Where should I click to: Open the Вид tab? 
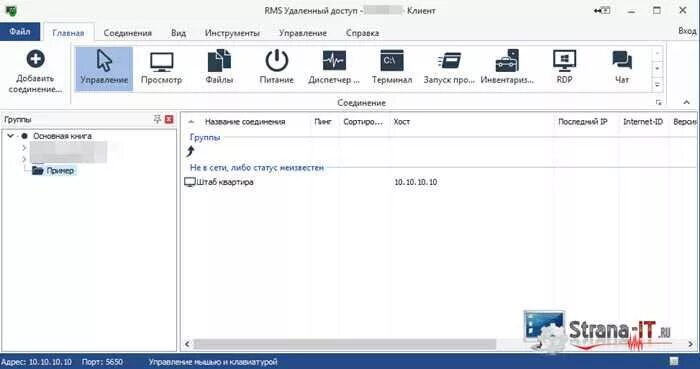(179, 33)
